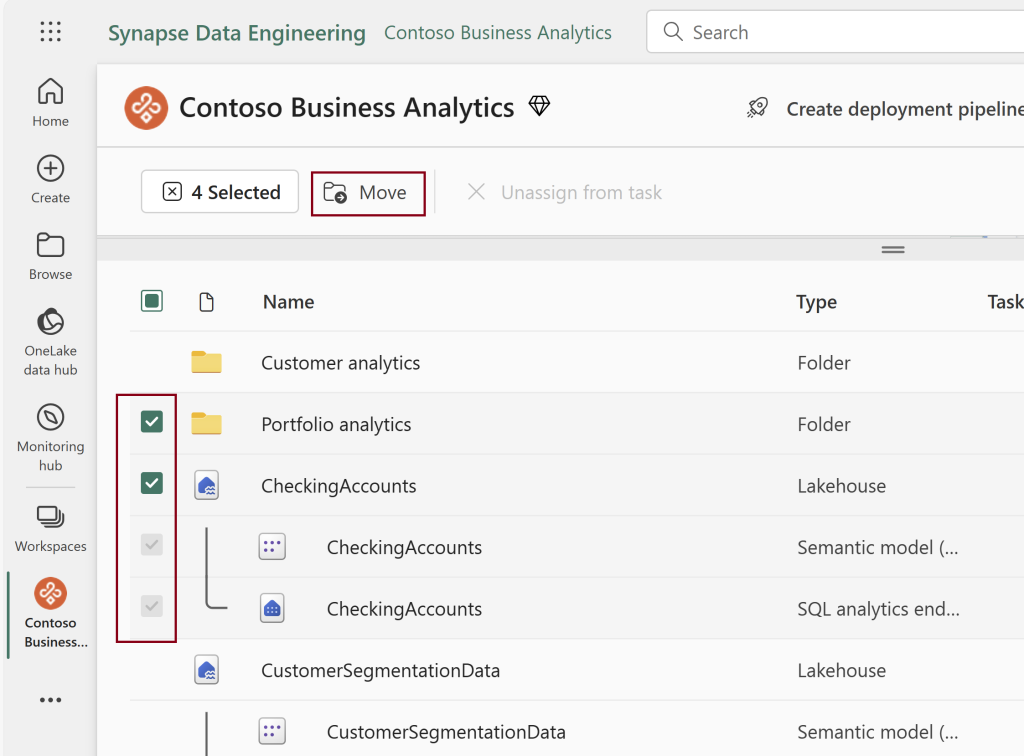Open the Create page
This screenshot has width=1024, height=756.
pos(50,180)
